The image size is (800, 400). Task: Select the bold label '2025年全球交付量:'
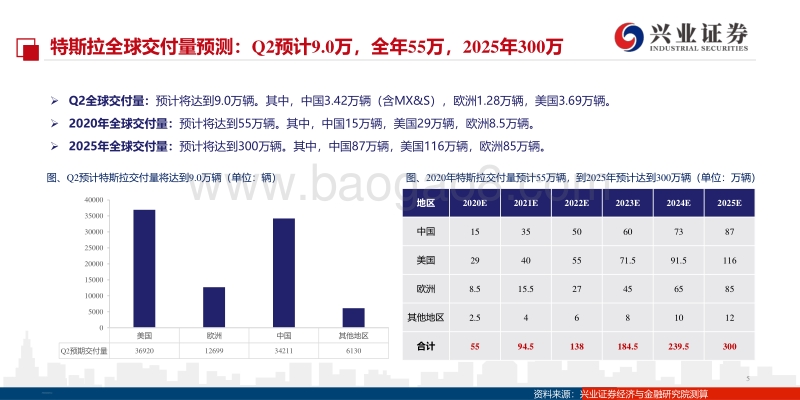coord(120,147)
